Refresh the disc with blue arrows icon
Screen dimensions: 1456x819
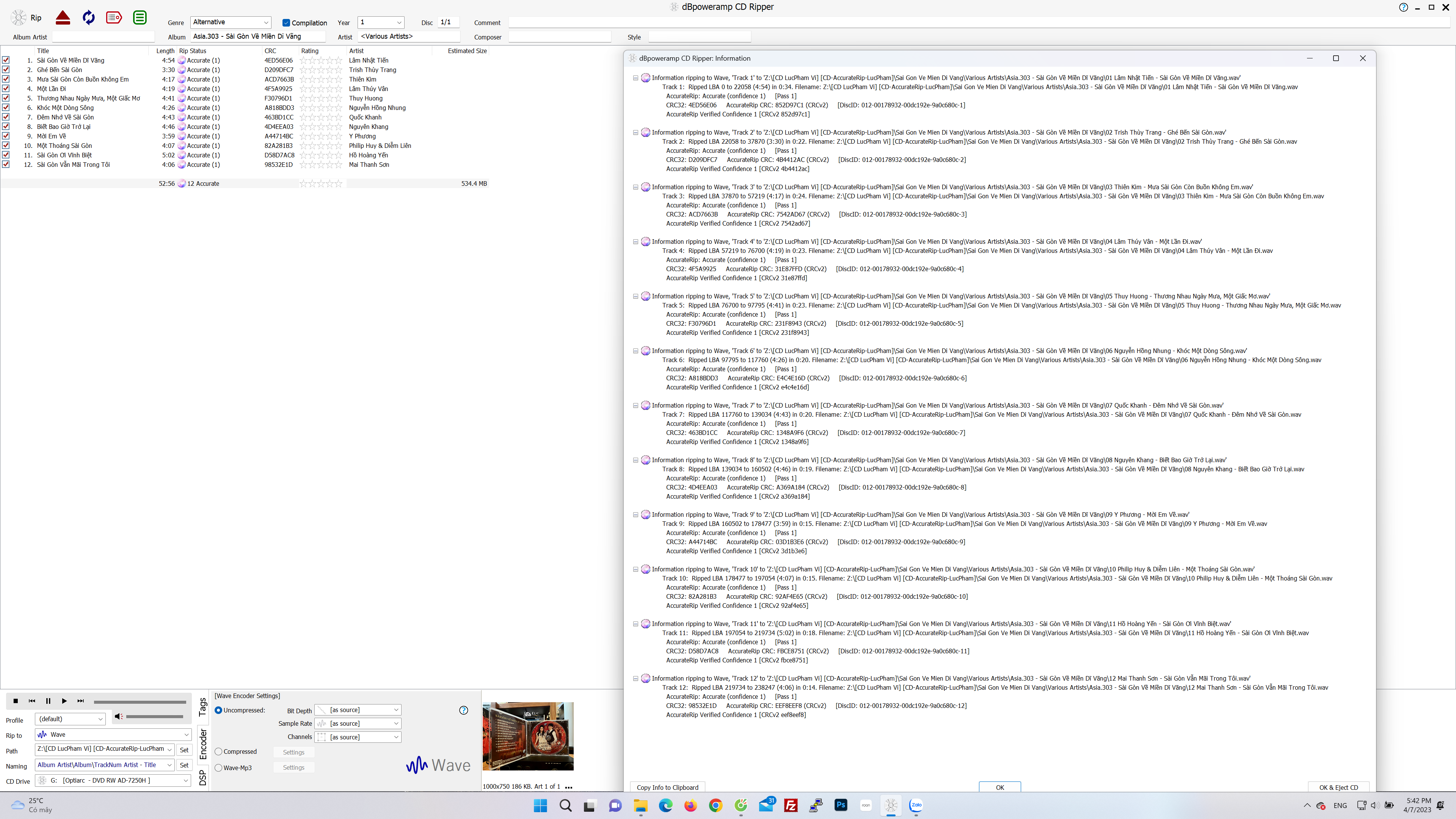[88, 17]
